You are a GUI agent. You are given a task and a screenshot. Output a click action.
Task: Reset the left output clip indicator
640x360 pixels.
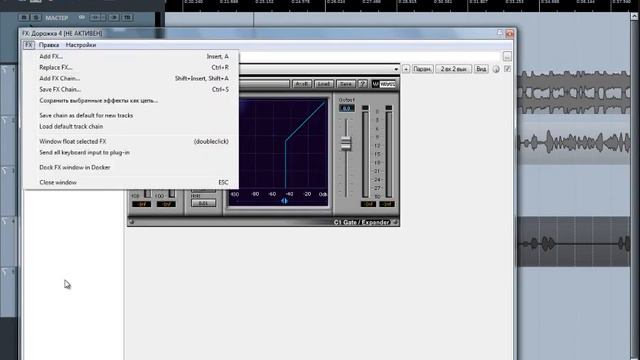point(365,108)
